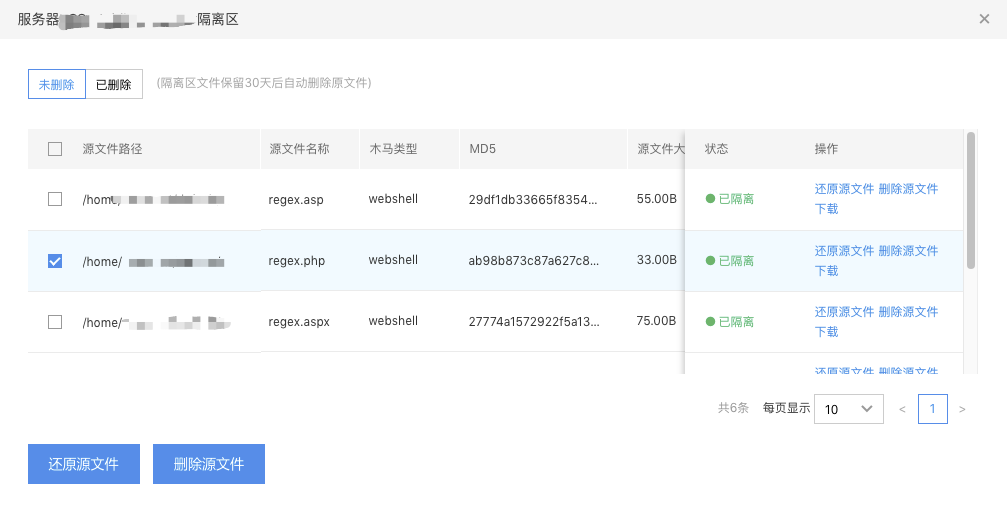The height and width of the screenshot is (513, 1007).
Task: Click 下载 link in the regex.aspx row
Action: pyautogui.click(x=827, y=331)
